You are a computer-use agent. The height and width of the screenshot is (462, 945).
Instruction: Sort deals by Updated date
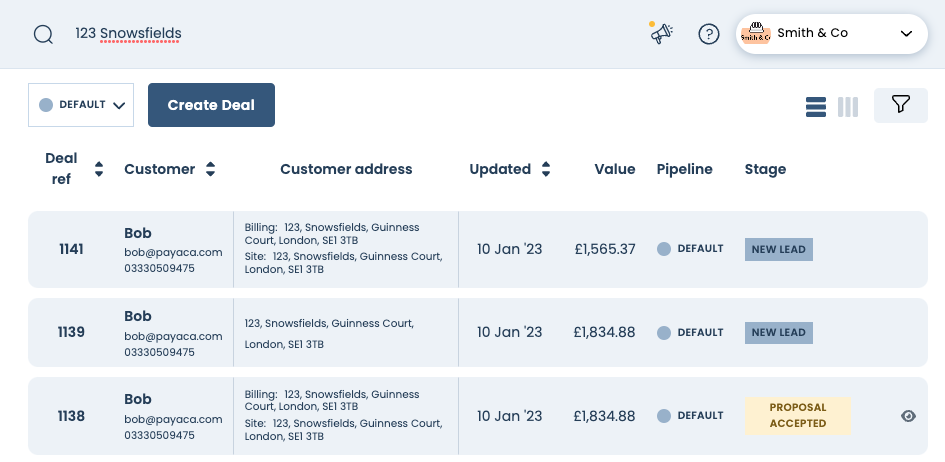coord(545,169)
